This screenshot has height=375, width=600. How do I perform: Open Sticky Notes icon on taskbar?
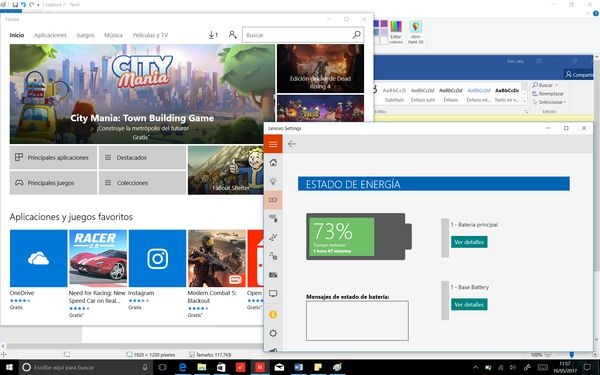(x=318, y=367)
